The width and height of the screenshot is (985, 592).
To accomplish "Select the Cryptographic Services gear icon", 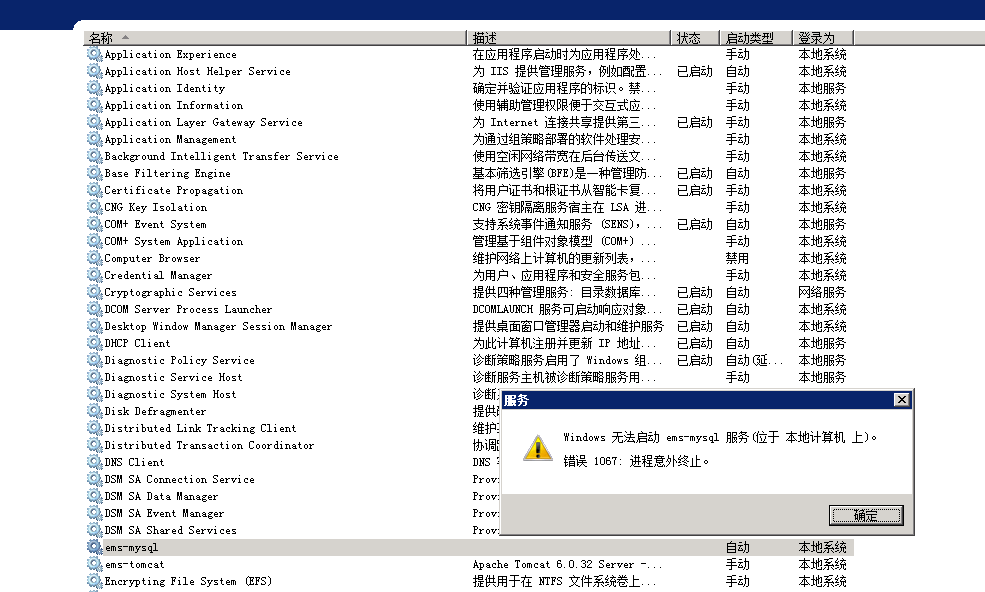I will point(94,292).
